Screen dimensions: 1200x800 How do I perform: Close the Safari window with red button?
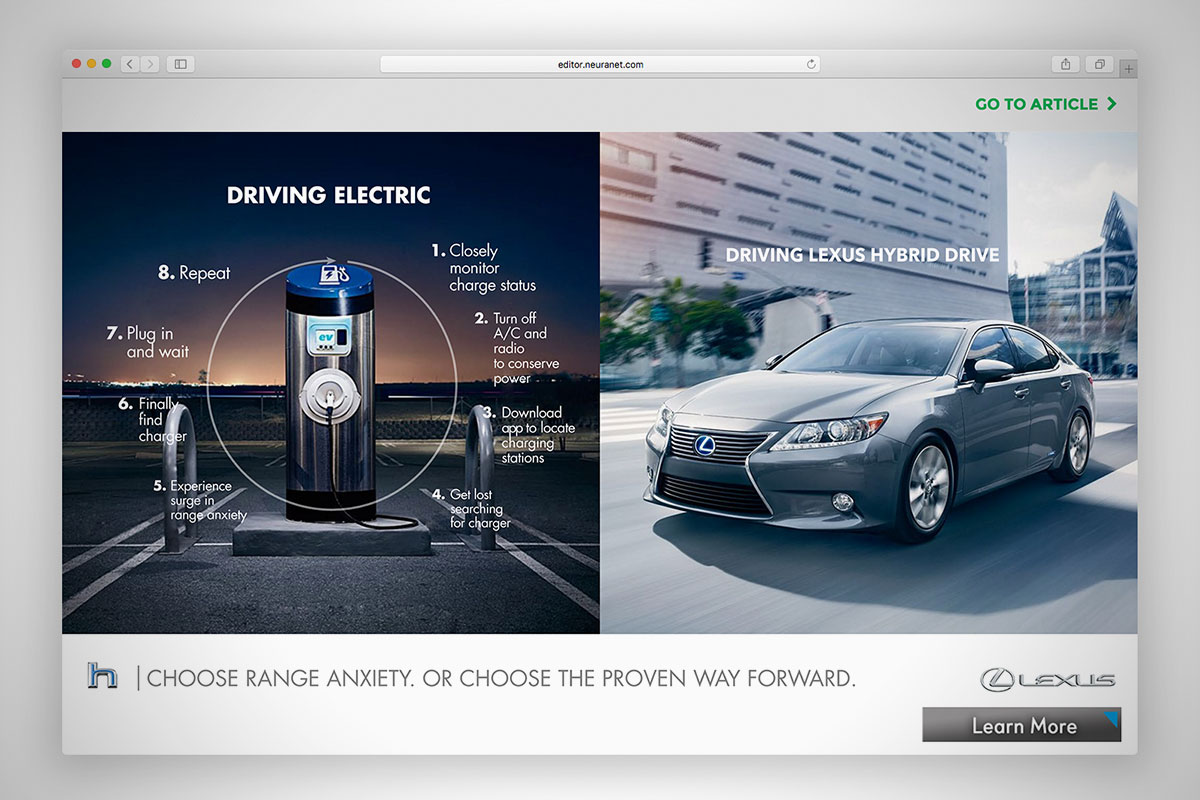[76, 64]
